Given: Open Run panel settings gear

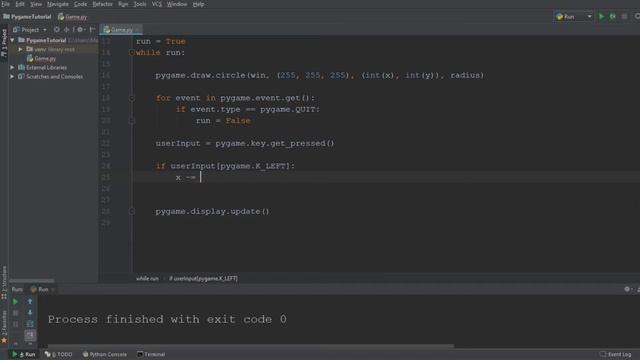Looking at the screenshot, I should [627, 289].
